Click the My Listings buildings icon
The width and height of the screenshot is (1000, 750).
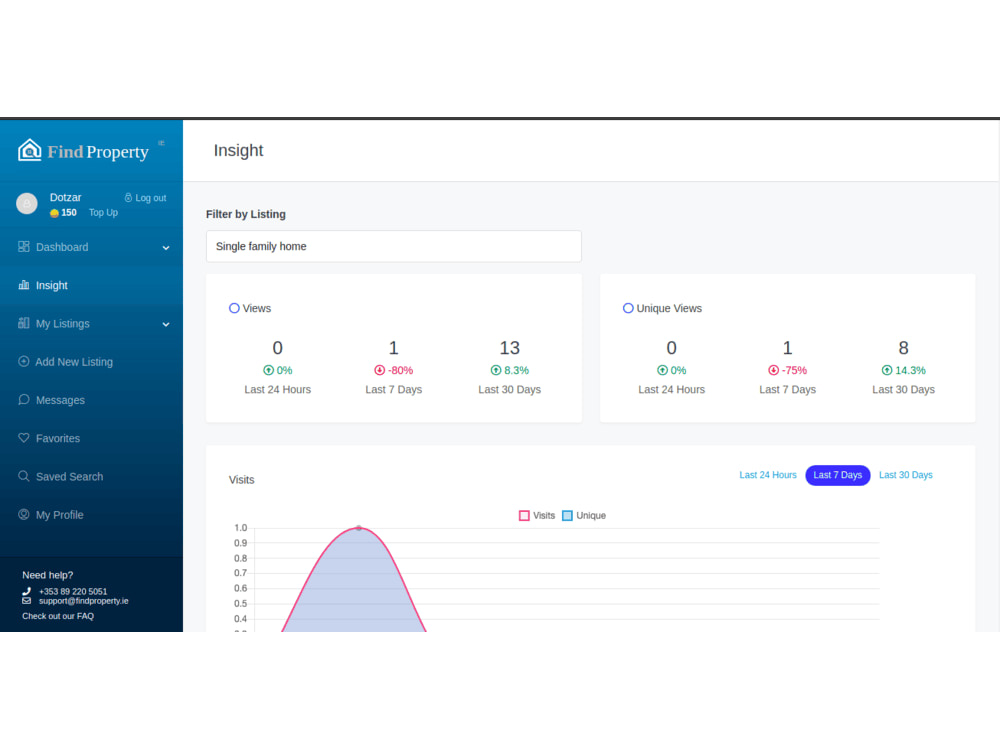point(24,323)
